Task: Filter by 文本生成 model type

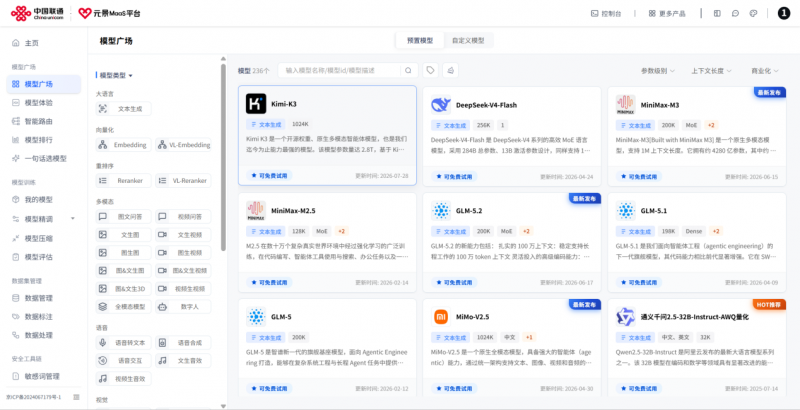Action: click(x=123, y=109)
